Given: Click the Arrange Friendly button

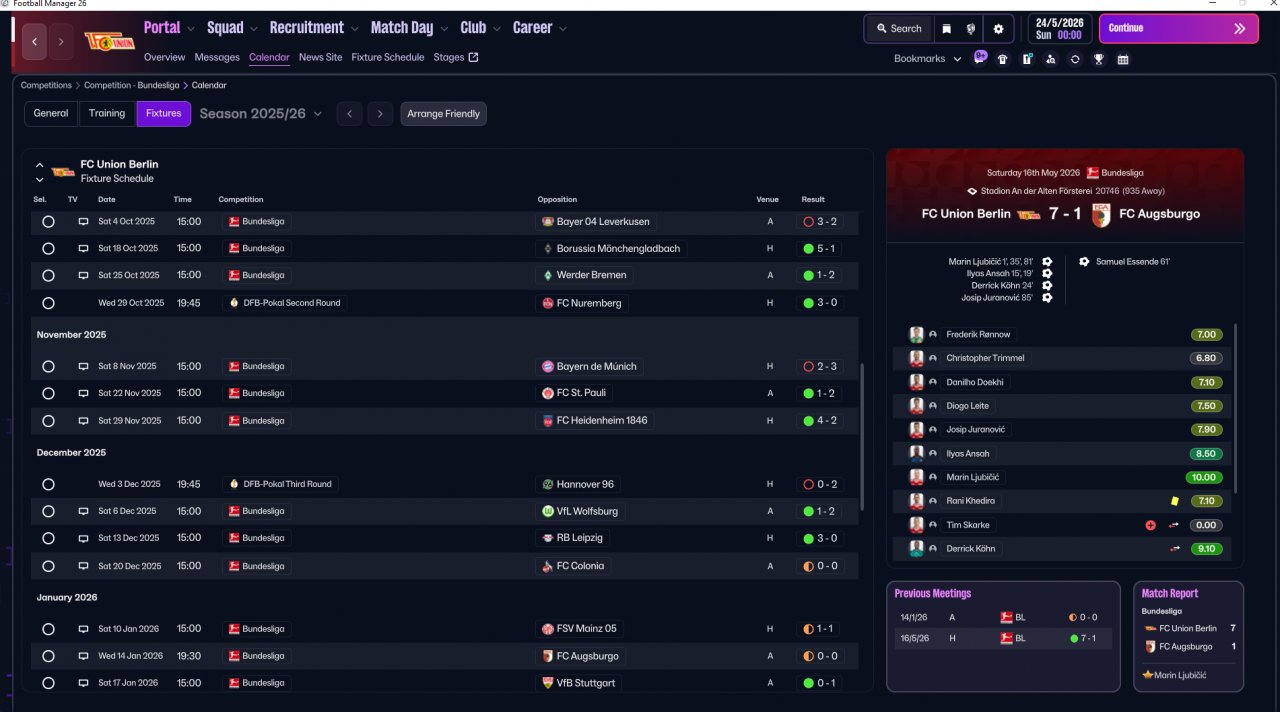Looking at the screenshot, I should (444, 114).
